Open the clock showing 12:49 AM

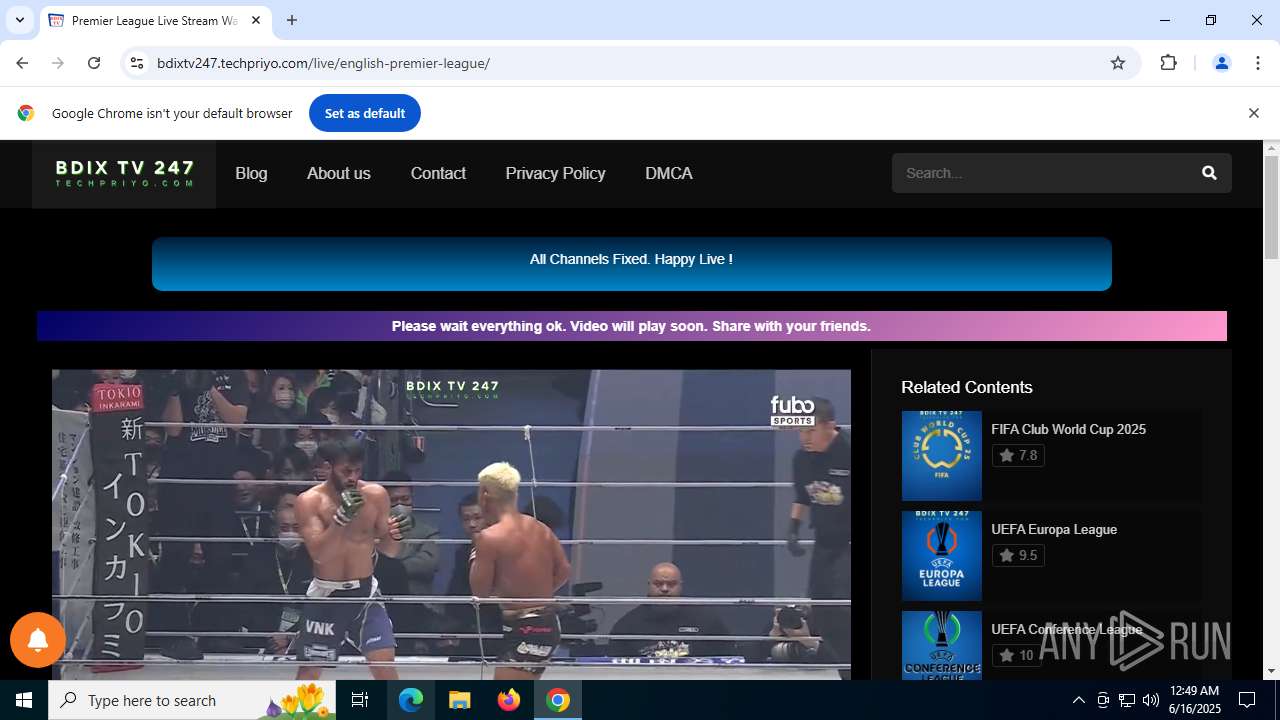(1194, 700)
